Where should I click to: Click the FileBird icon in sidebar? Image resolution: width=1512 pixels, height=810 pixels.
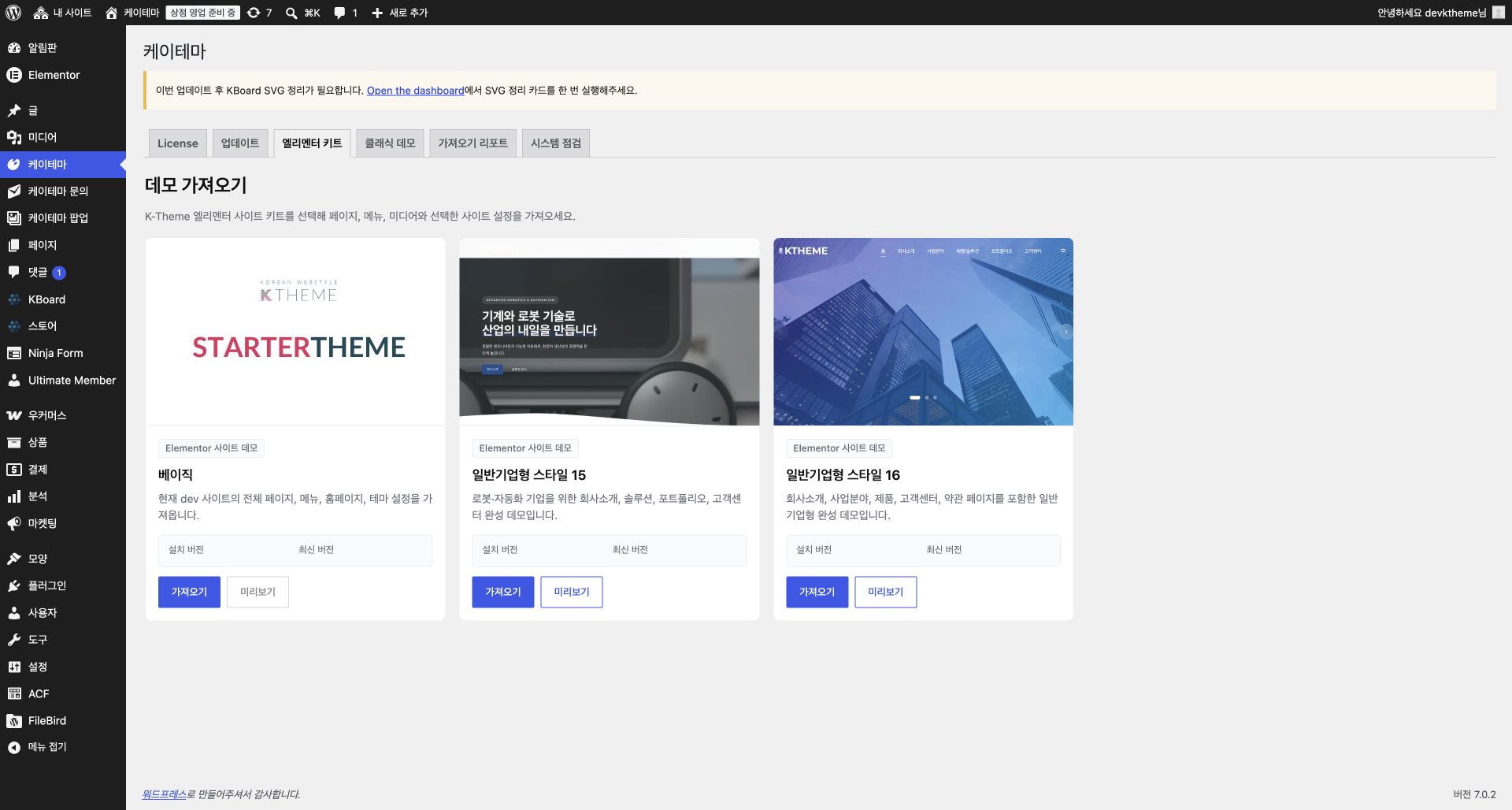(x=14, y=721)
